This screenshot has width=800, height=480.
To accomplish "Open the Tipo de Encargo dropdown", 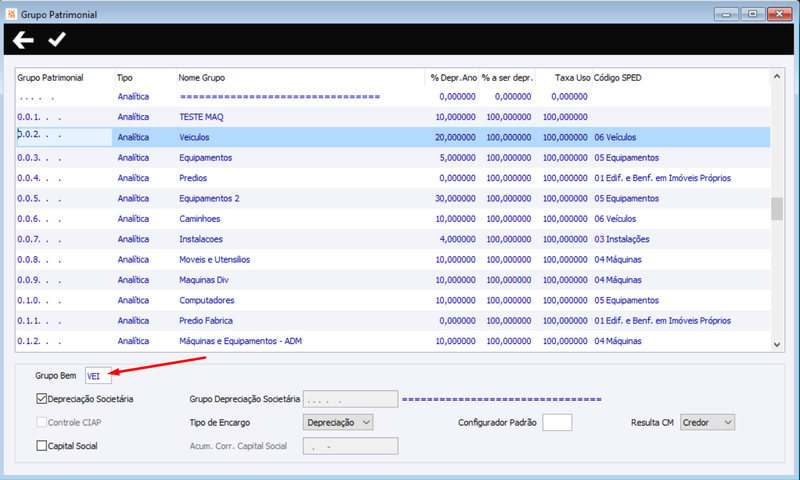I will coord(338,422).
